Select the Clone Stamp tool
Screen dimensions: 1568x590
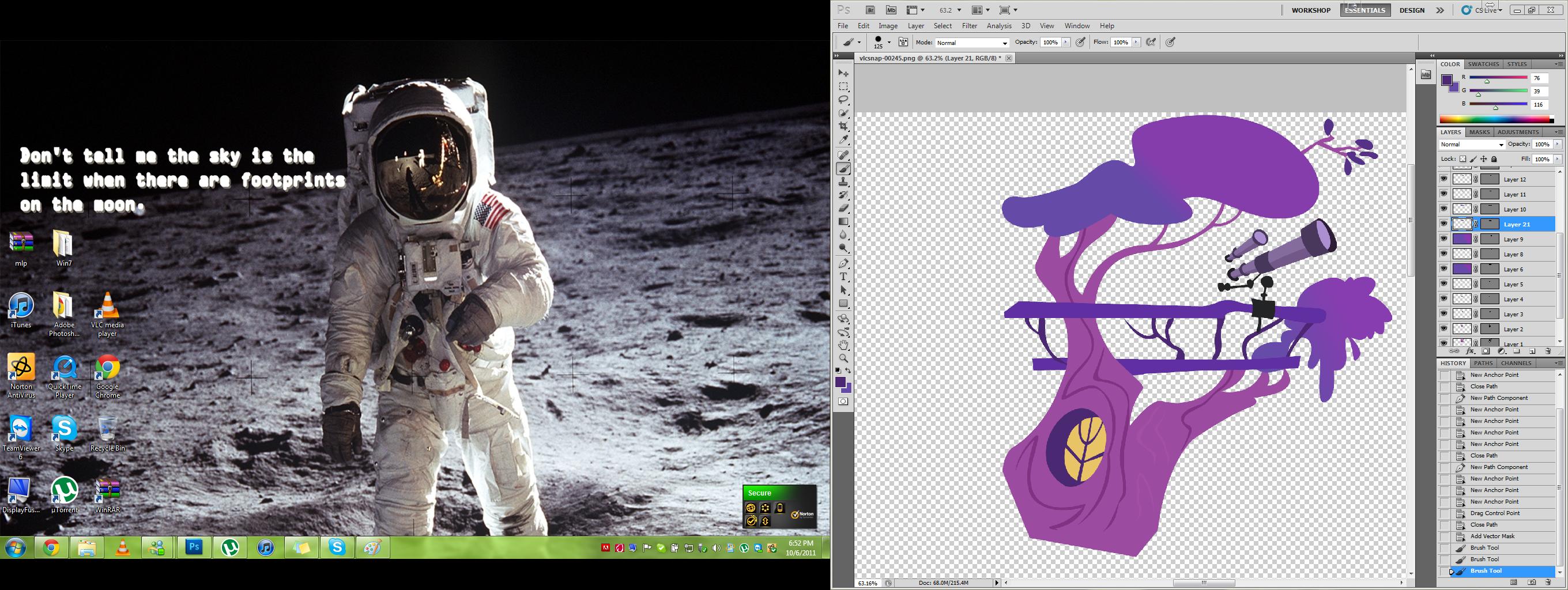(843, 183)
